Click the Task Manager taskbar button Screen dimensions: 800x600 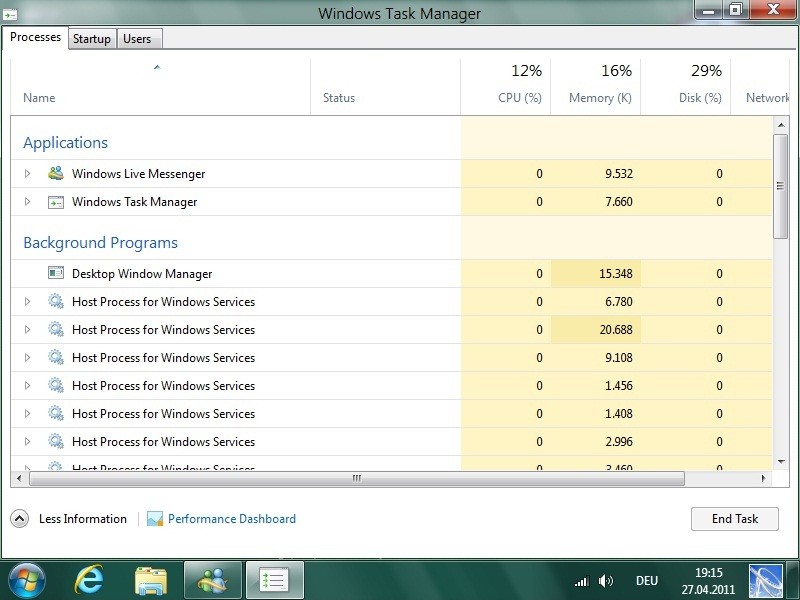click(x=275, y=580)
